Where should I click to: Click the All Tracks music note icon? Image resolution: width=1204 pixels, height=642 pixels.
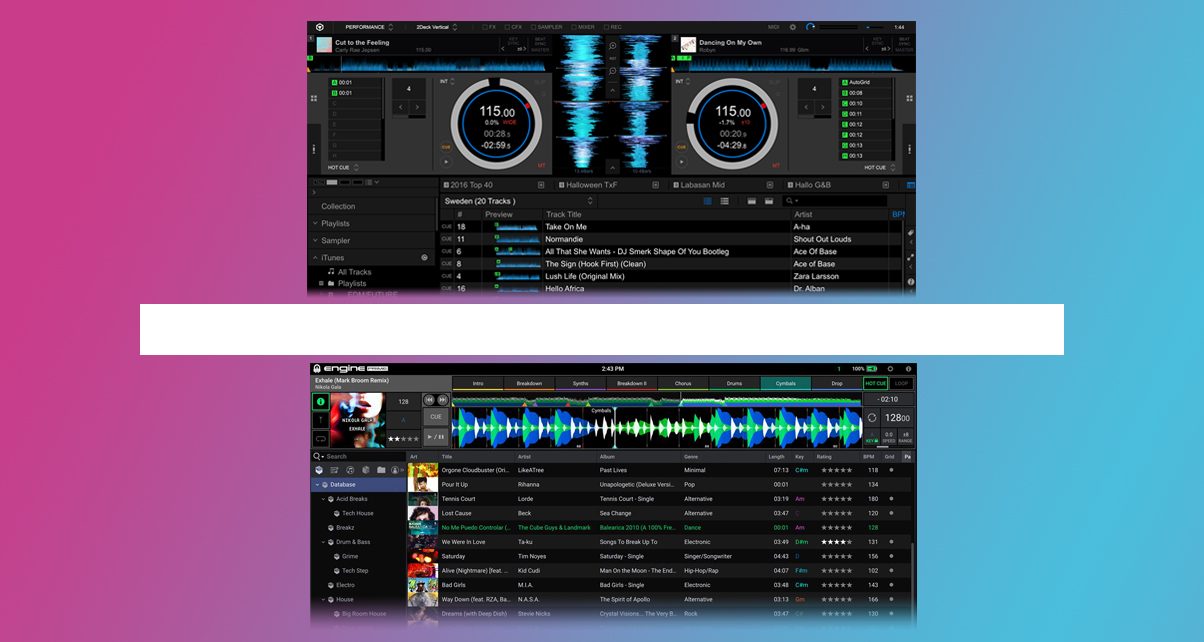click(331, 272)
